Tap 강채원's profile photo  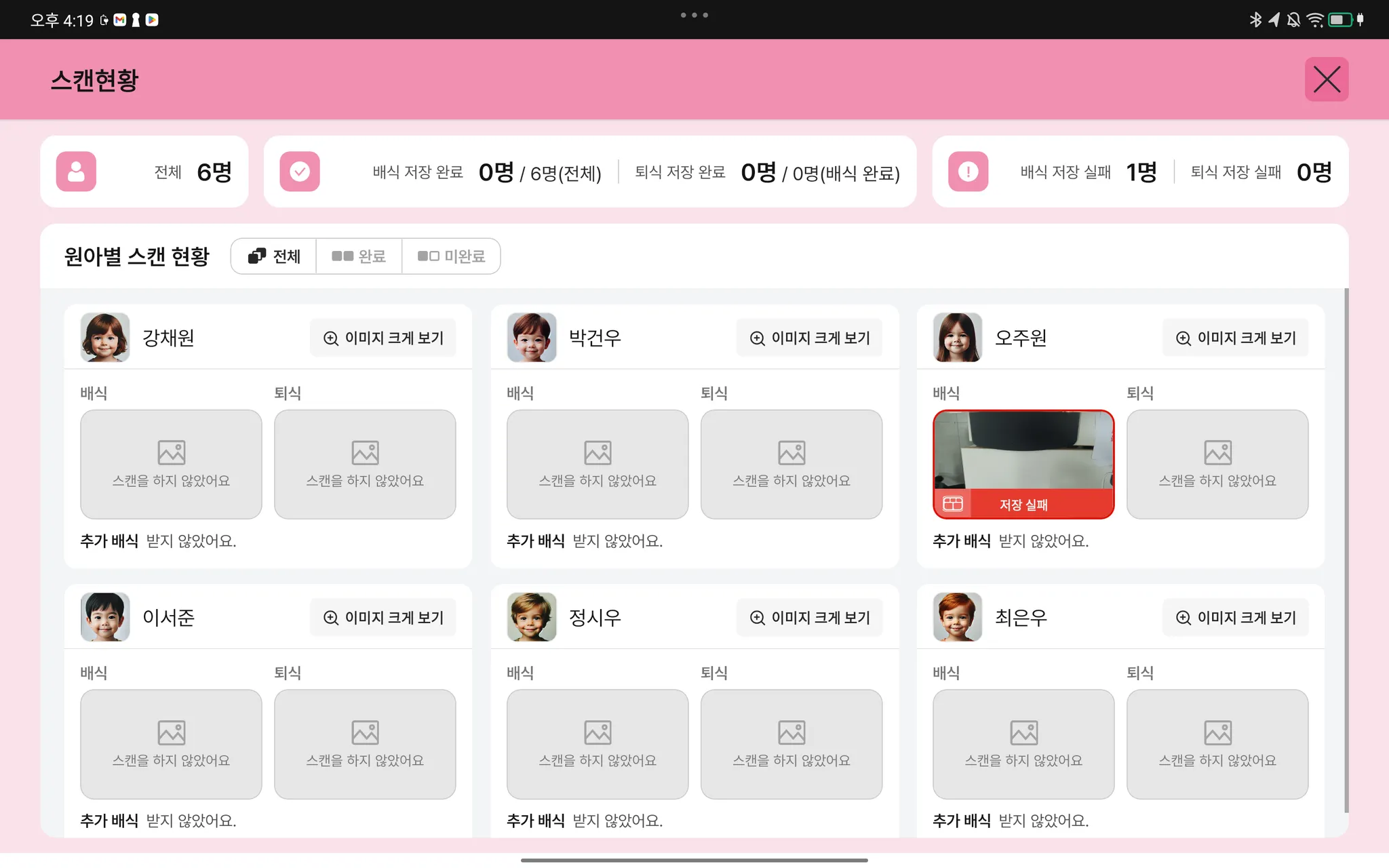tap(105, 337)
